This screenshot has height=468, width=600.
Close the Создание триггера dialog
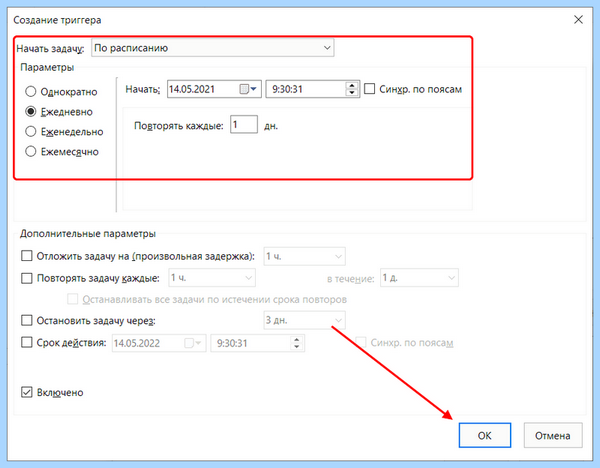(578, 20)
